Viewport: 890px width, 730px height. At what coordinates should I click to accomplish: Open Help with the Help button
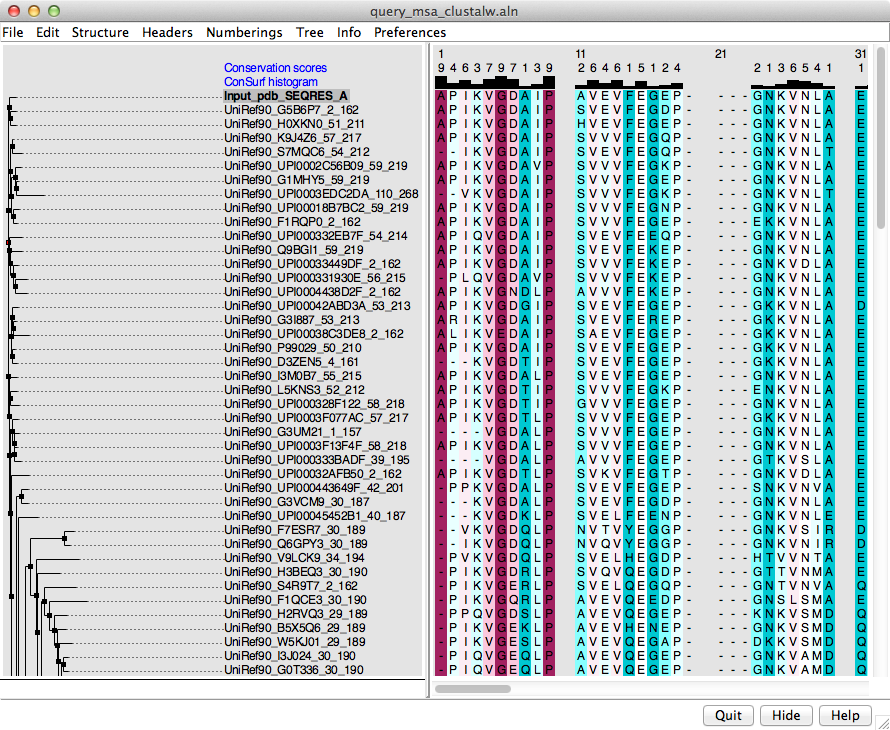click(845, 715)
